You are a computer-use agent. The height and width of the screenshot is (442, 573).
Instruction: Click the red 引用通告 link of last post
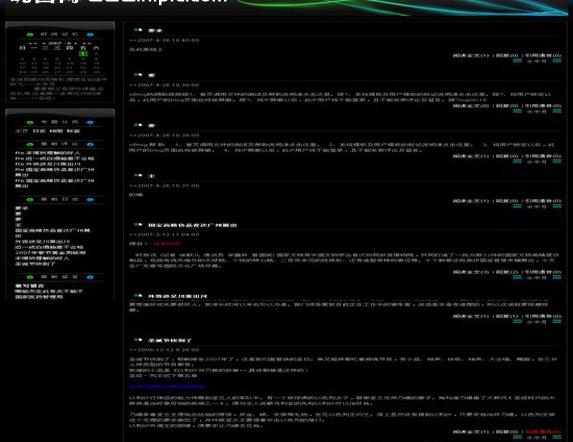click(543, 432)
